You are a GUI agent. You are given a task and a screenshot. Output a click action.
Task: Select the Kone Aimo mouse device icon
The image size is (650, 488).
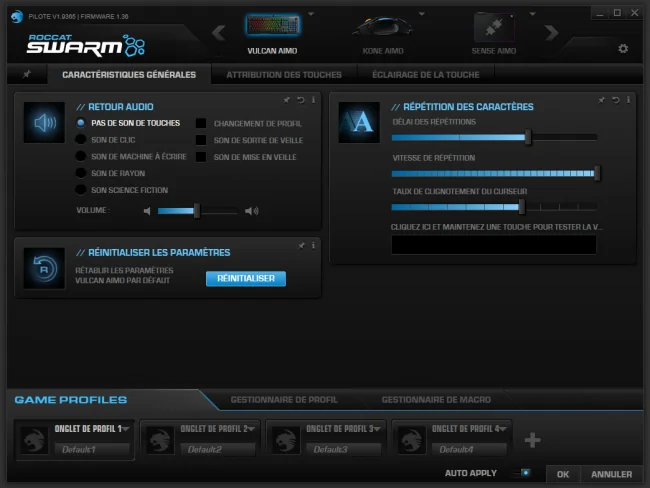pos(383,28)
